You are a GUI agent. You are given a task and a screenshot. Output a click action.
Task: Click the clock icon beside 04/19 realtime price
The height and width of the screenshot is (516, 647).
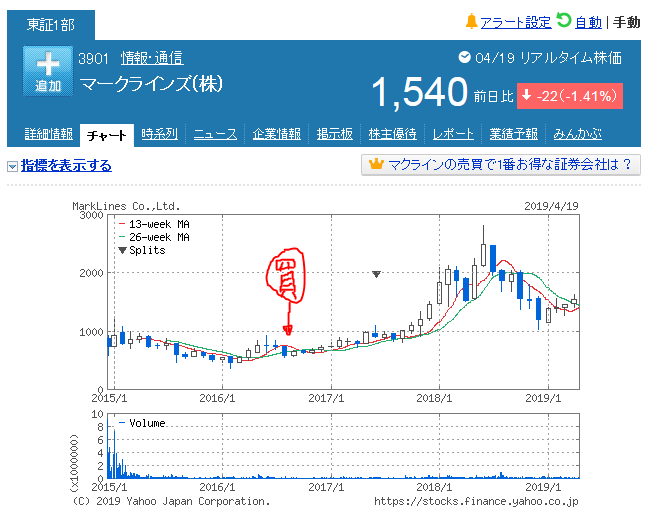click(465, 57)
